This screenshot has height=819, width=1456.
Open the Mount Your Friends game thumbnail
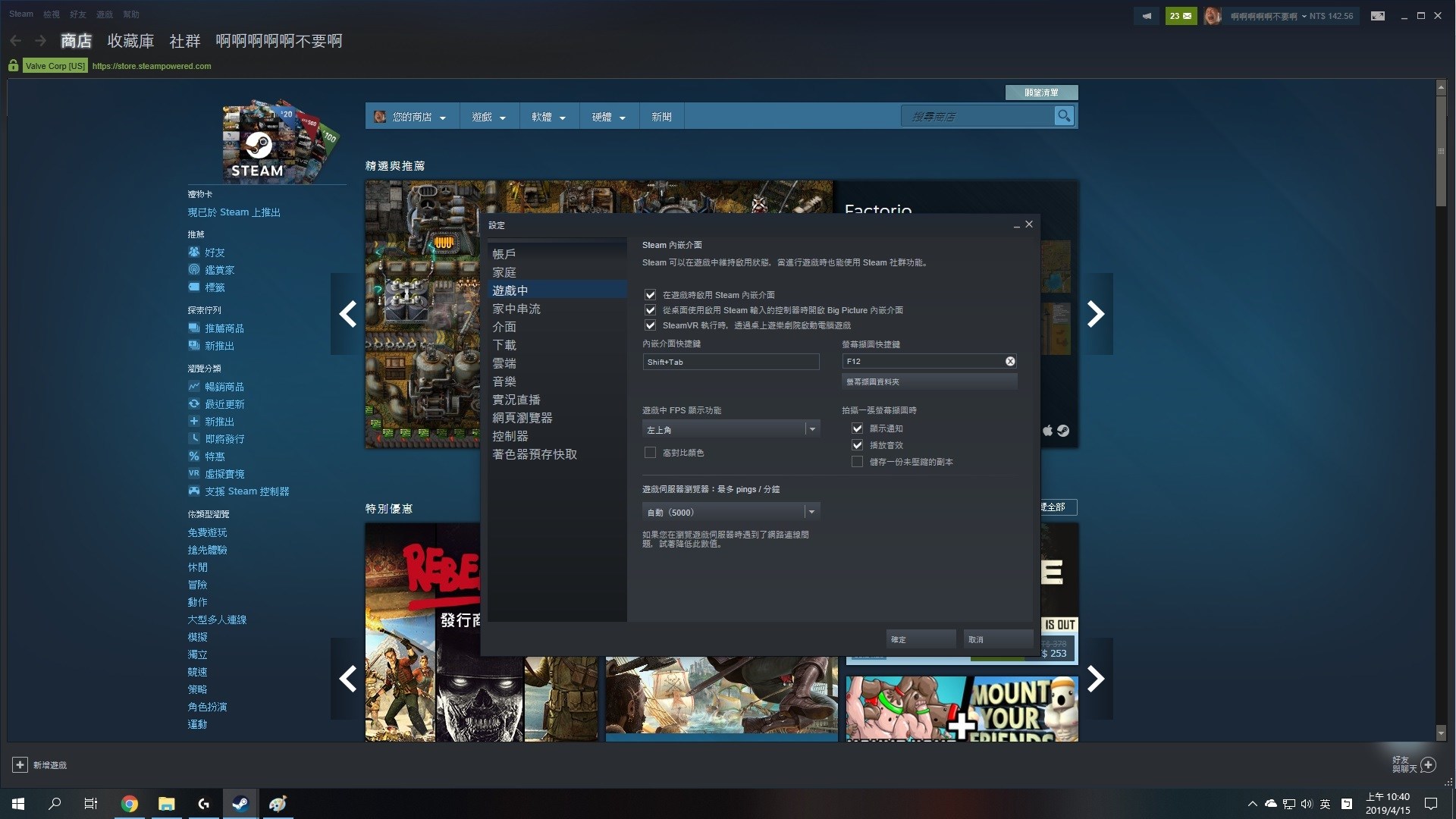click(x=962, y=709)
